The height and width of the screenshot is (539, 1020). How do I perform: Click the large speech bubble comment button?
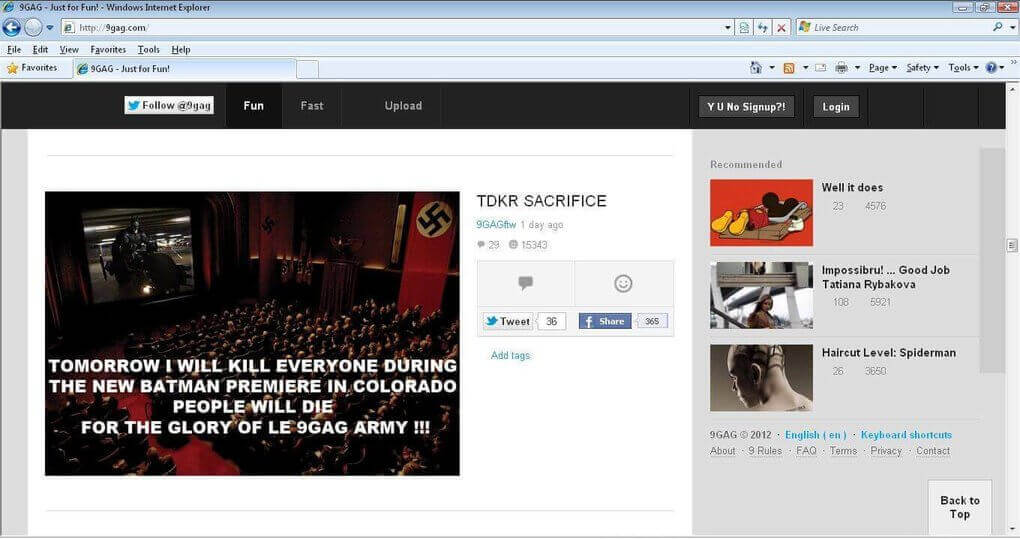point(526,283)
